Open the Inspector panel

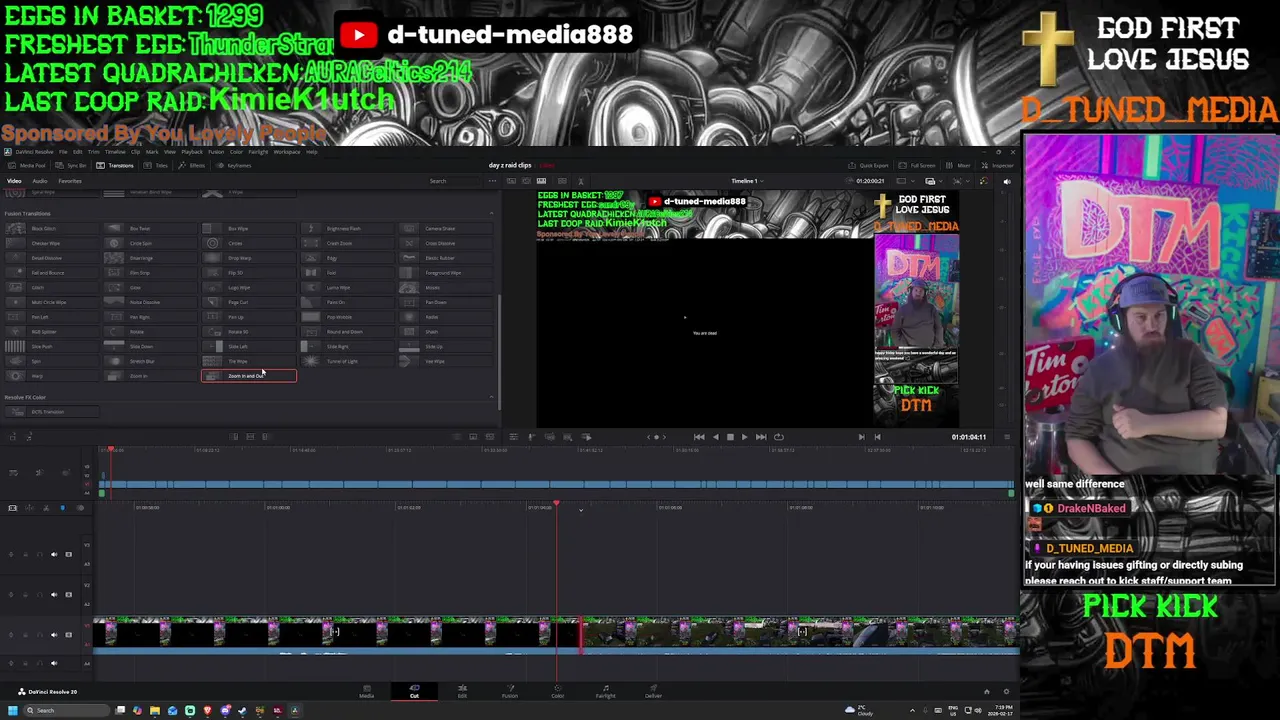[x=998, y=165]
